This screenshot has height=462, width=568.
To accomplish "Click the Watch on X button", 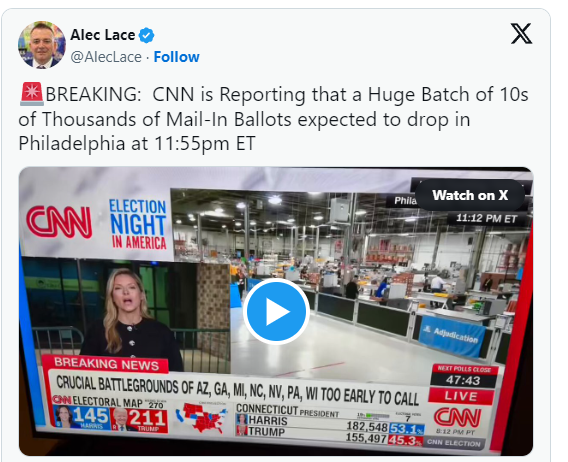I will [x=470, y=195].
